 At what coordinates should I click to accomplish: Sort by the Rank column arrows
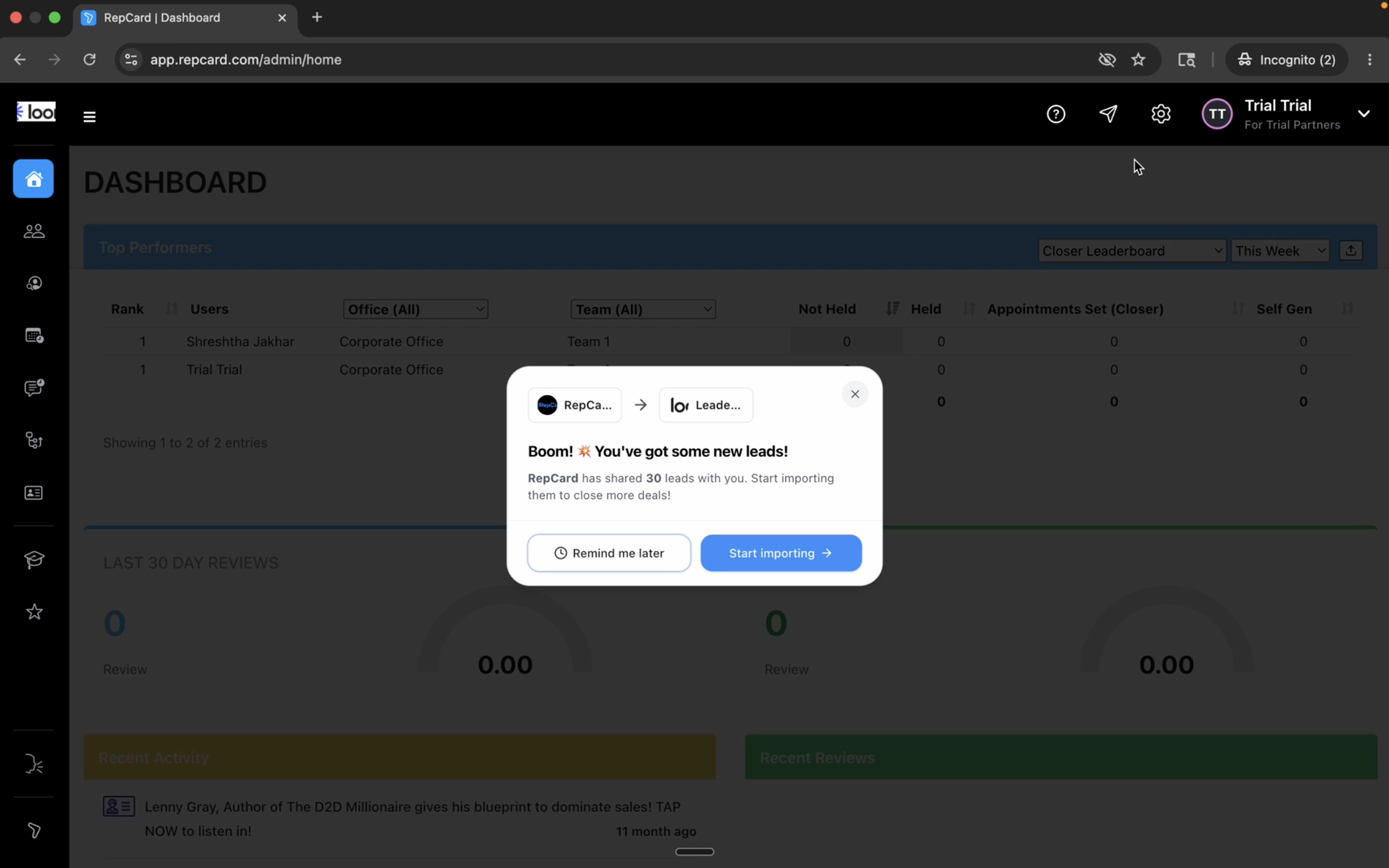pos(171,309)
